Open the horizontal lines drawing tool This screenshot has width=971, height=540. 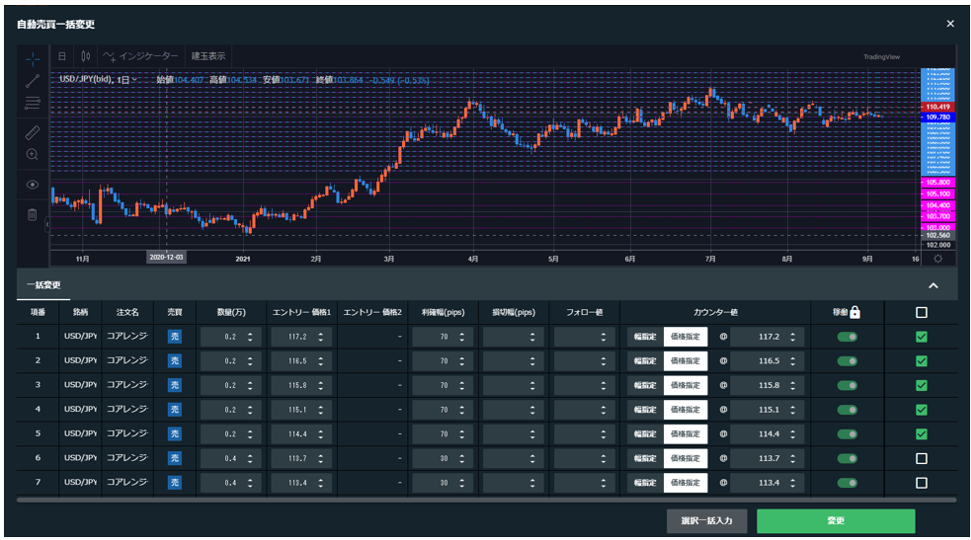33,103
